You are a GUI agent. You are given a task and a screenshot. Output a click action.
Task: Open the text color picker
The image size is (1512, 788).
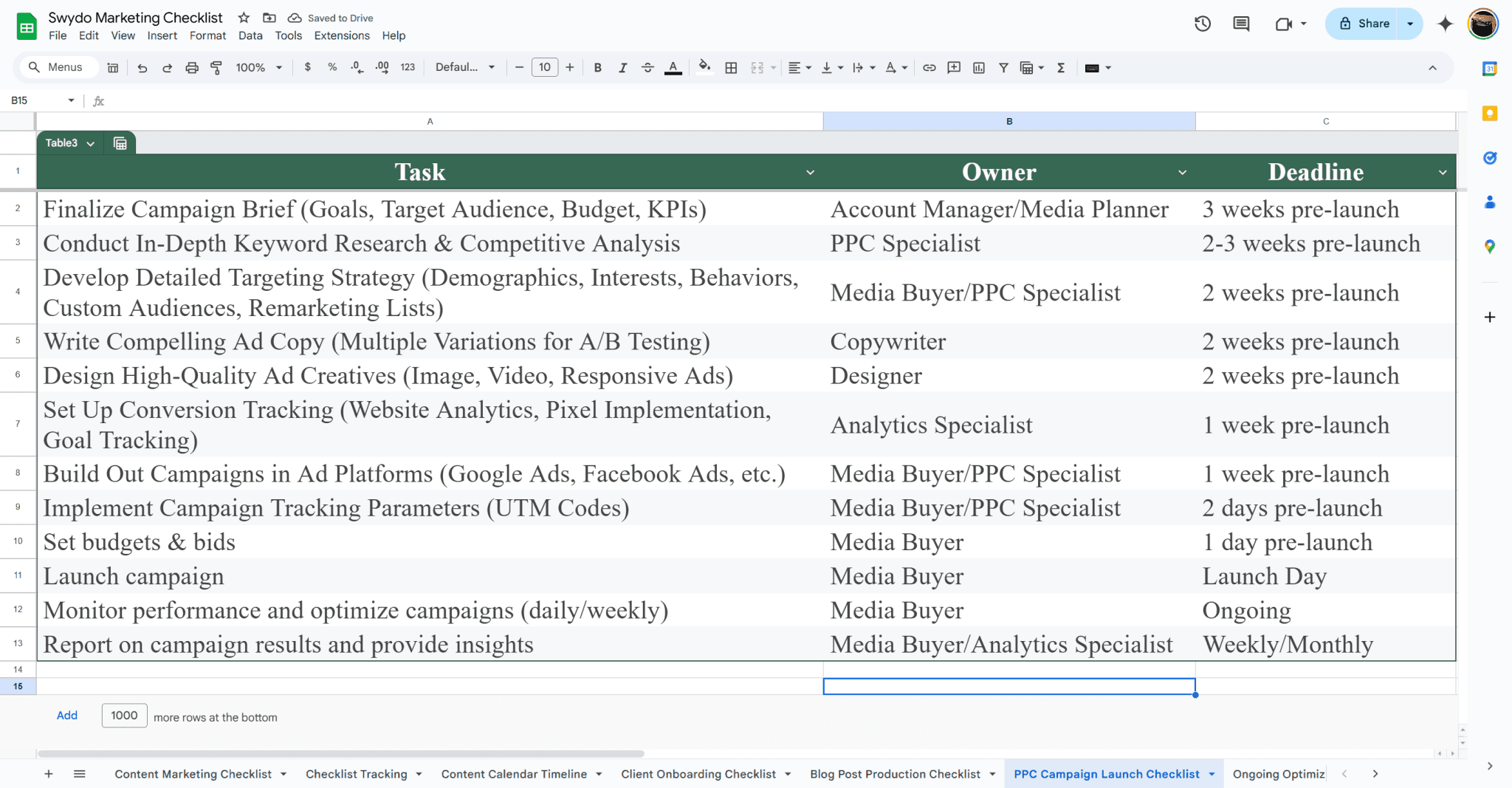pyautogui.click(x=673, y=67)
